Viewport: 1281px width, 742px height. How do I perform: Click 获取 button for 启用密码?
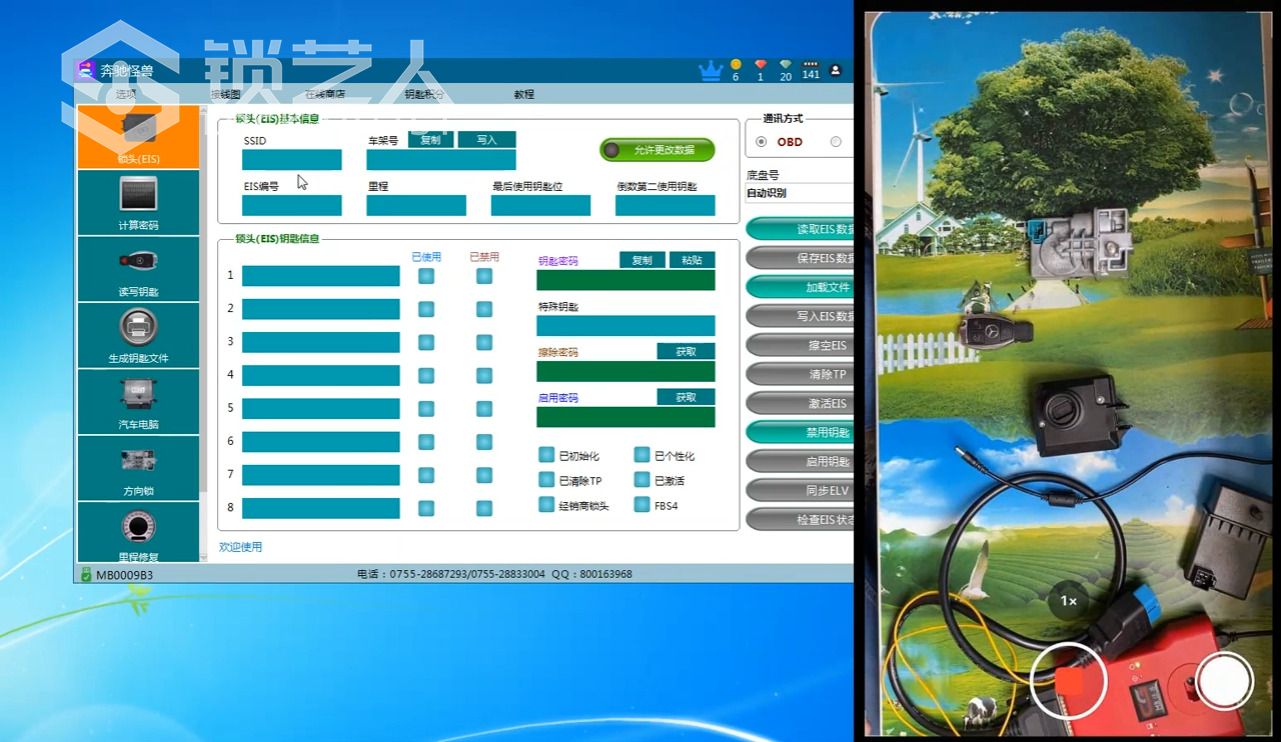click(x=686, y=397)
